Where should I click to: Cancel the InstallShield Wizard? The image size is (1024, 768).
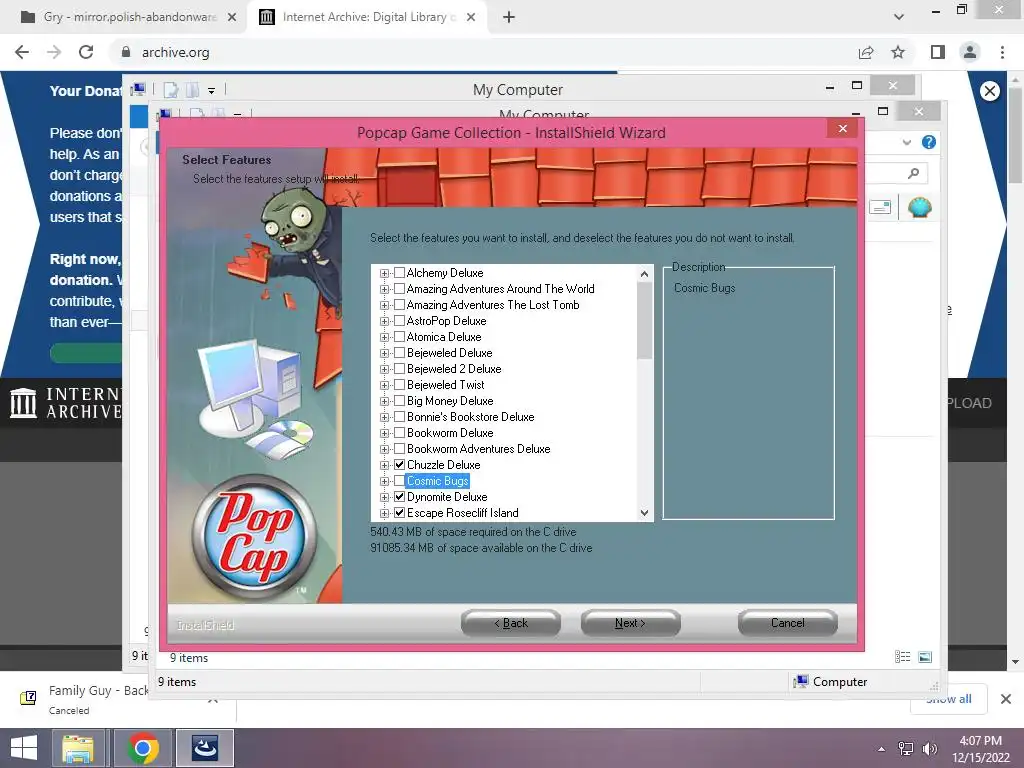point(788,623)
